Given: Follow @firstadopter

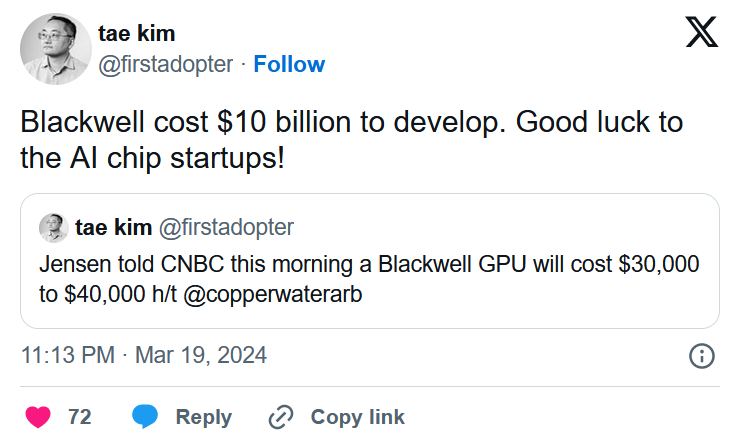Looking at the screenshot, I should point(289,64).
